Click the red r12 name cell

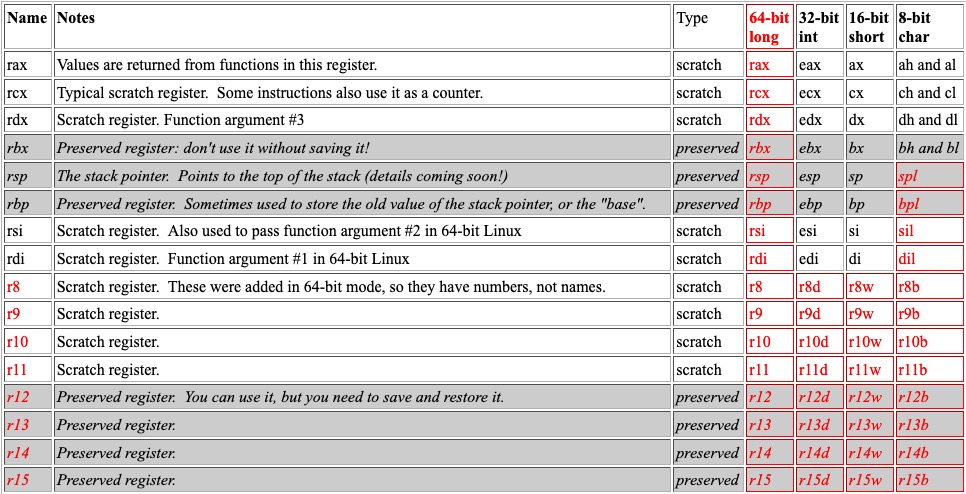click(28, 397)
